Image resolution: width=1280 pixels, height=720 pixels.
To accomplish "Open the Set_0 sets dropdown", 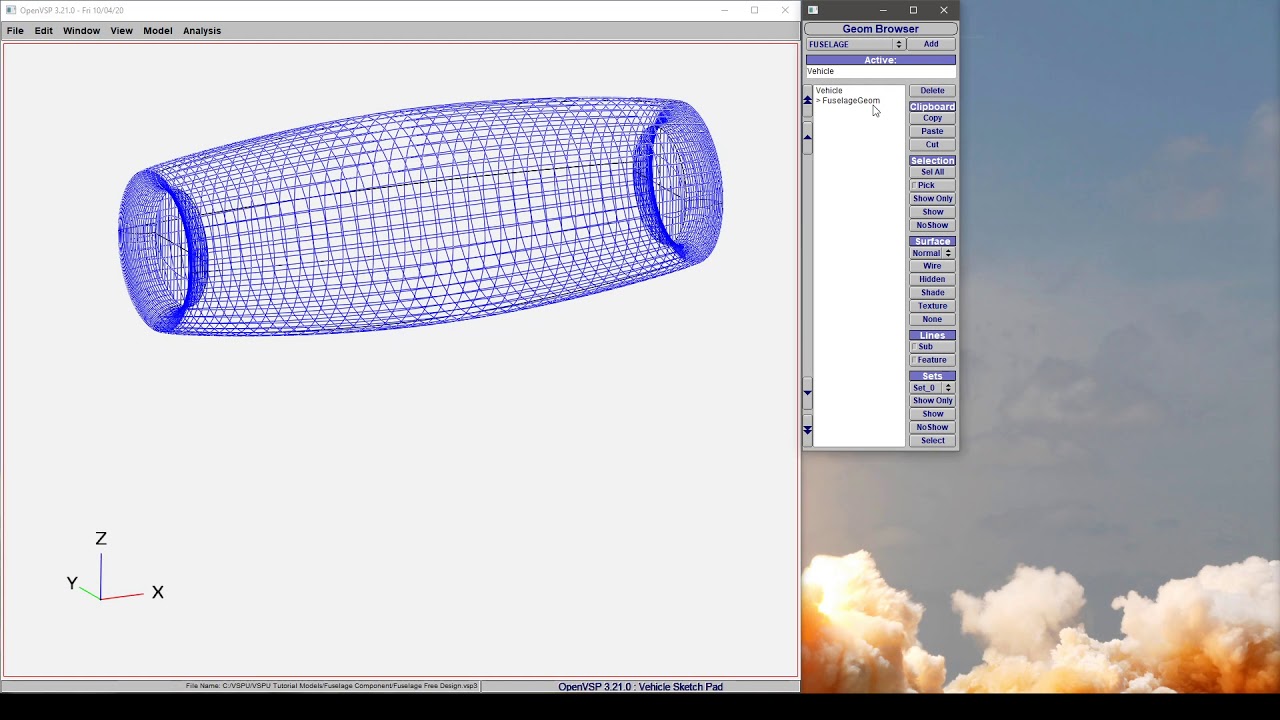I will 932,388.
